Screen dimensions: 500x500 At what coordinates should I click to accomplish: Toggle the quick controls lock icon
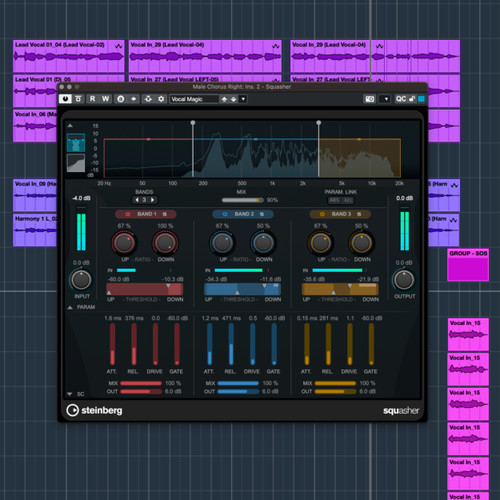tap(412, 99)
